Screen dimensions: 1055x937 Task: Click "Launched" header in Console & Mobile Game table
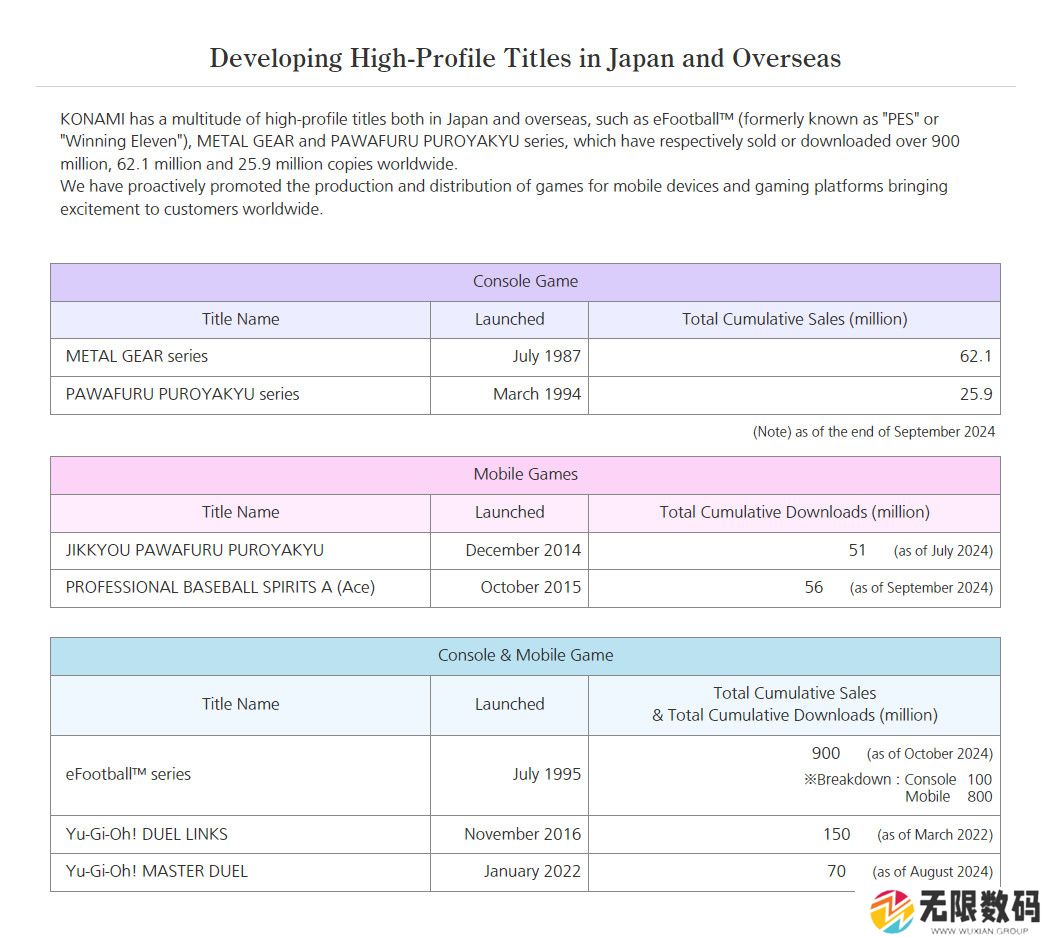tap(509, 704)
